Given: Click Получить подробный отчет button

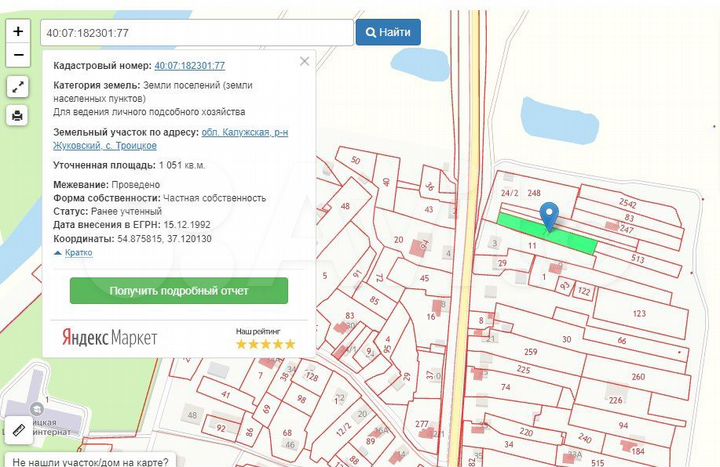Looking at the screenshot, I should [179, 291].
